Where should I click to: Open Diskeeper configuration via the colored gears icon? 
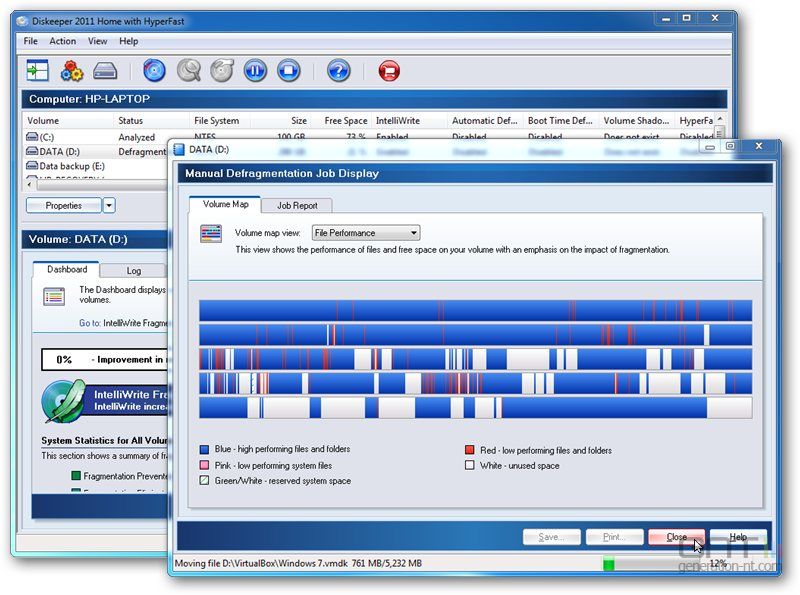71,70
